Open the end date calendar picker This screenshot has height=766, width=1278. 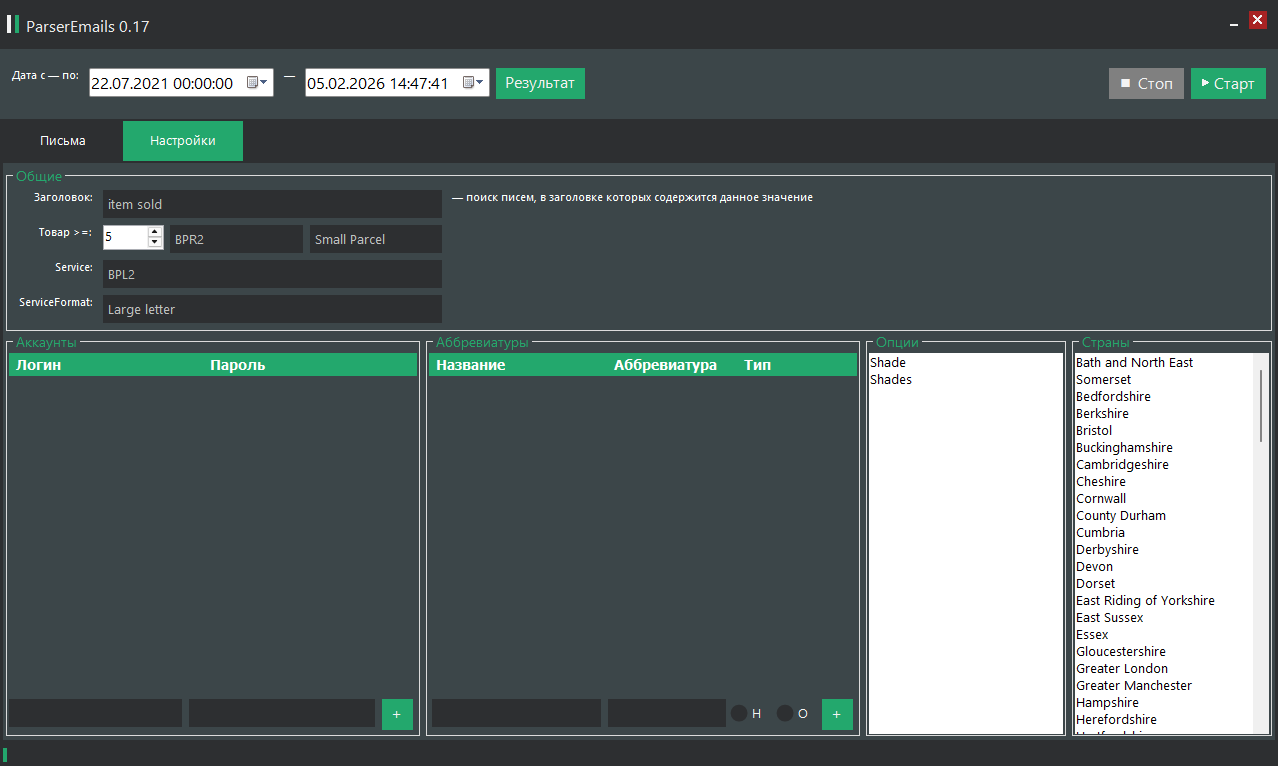[x=473, y=83]
